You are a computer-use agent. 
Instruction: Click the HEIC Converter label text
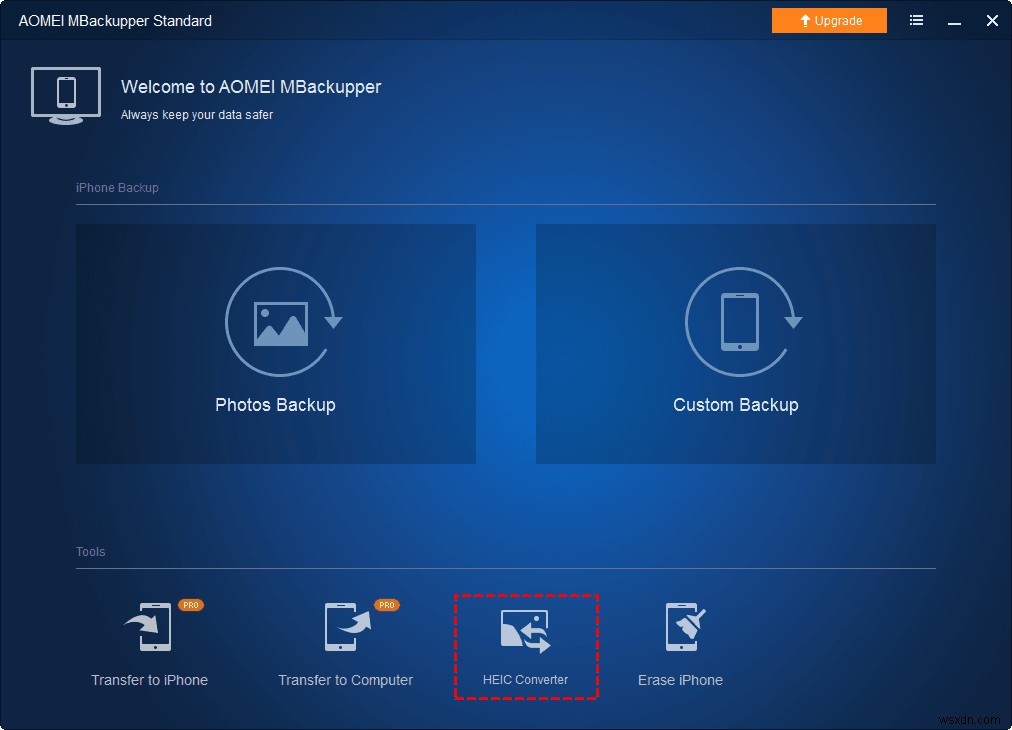tap(525, 680)
